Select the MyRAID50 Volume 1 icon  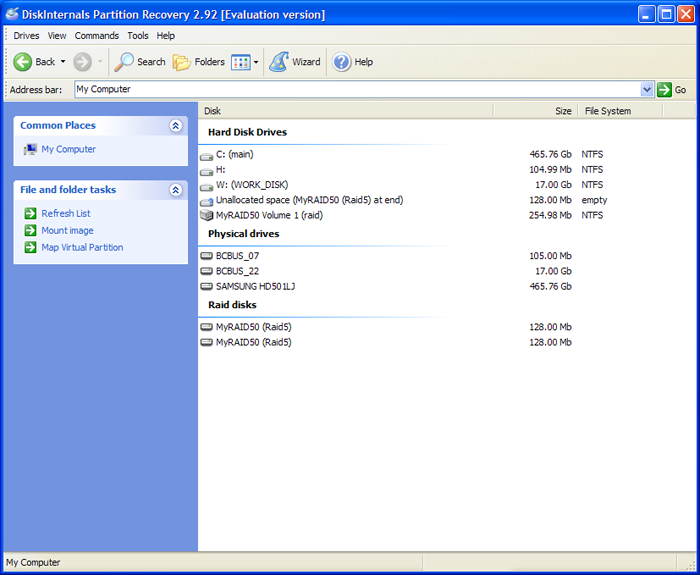[x=206, y=216]
